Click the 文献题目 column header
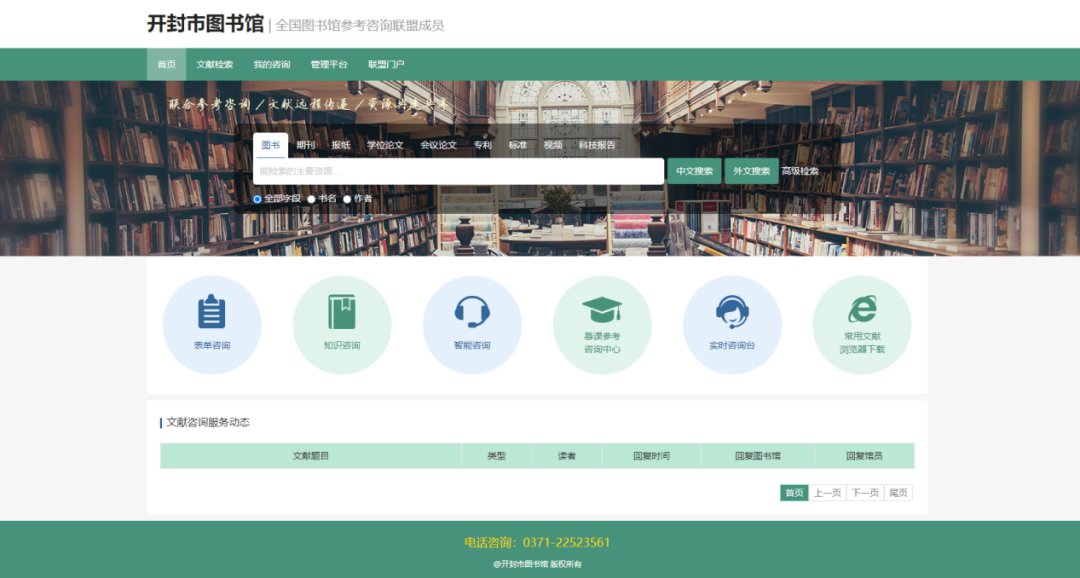This screenshot has width=1080, height=578. pyautogui.click(x=311, y=456)
